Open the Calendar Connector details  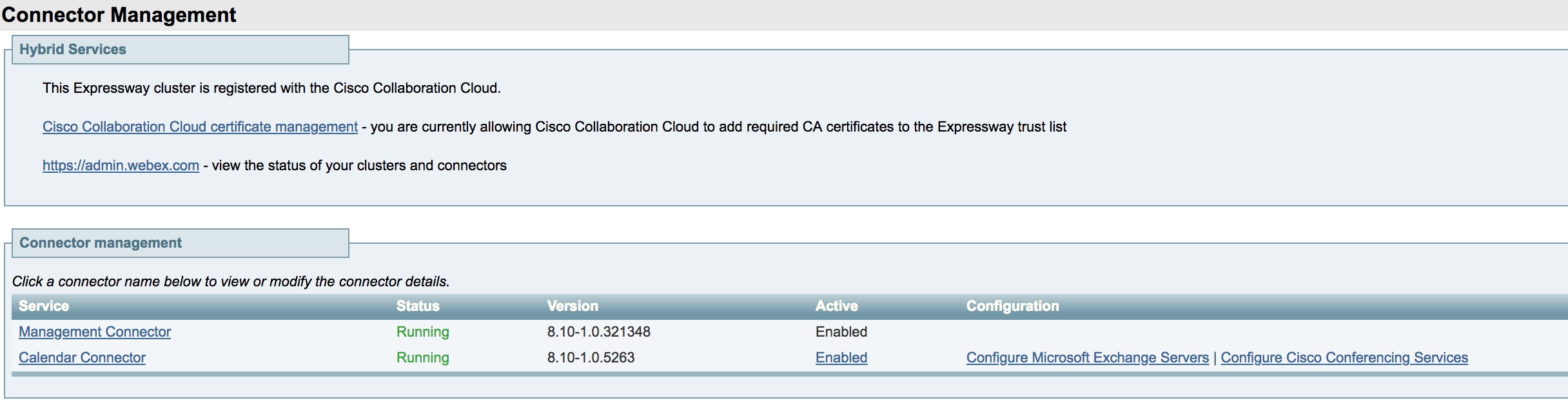[82, 358]
